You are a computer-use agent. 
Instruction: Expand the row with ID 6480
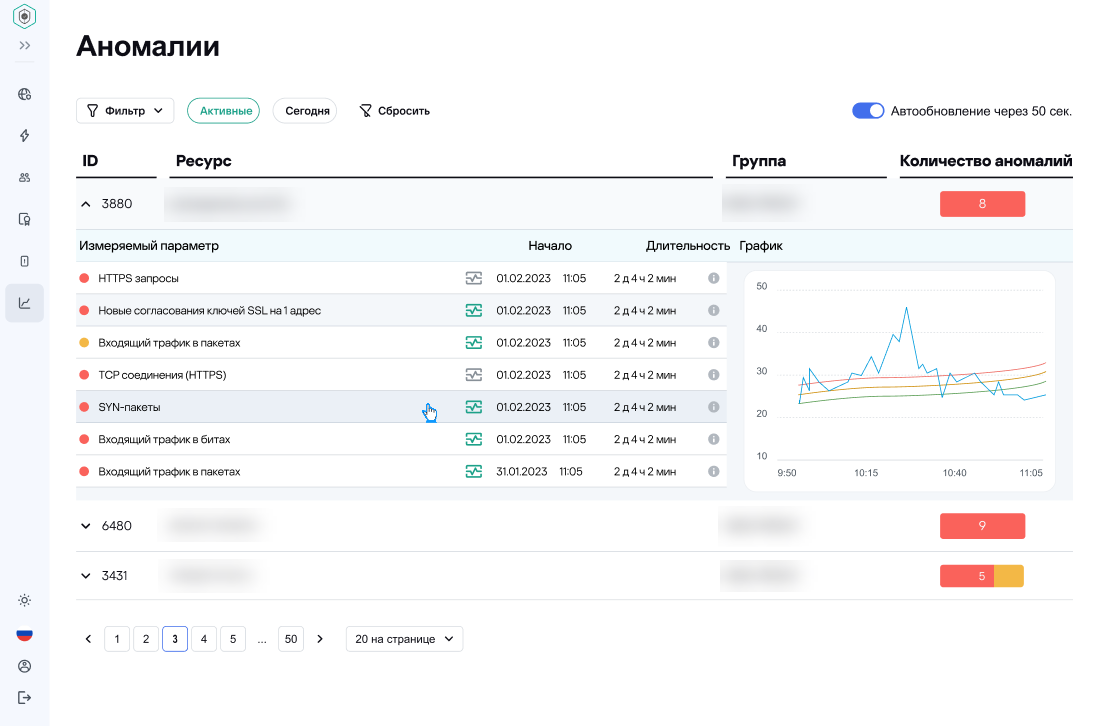click(85, 526)
